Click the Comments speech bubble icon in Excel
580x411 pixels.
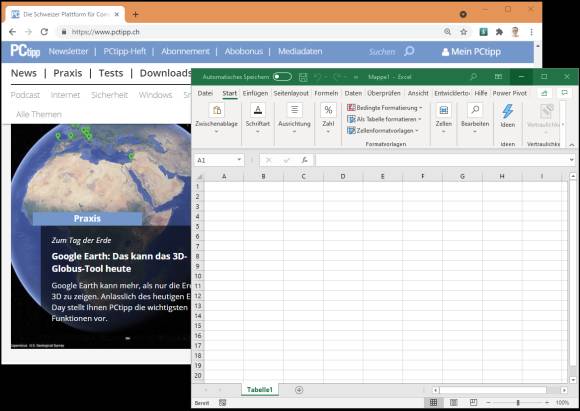[x=564, y=93]
